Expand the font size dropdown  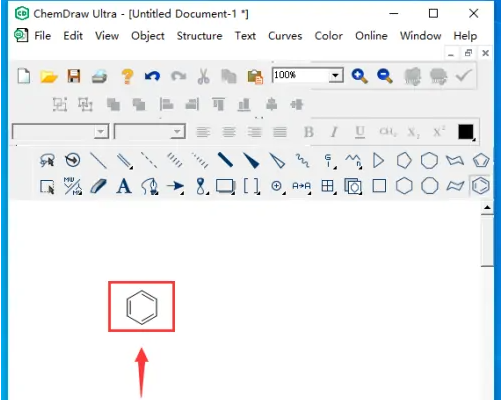[x=177, y=132]
